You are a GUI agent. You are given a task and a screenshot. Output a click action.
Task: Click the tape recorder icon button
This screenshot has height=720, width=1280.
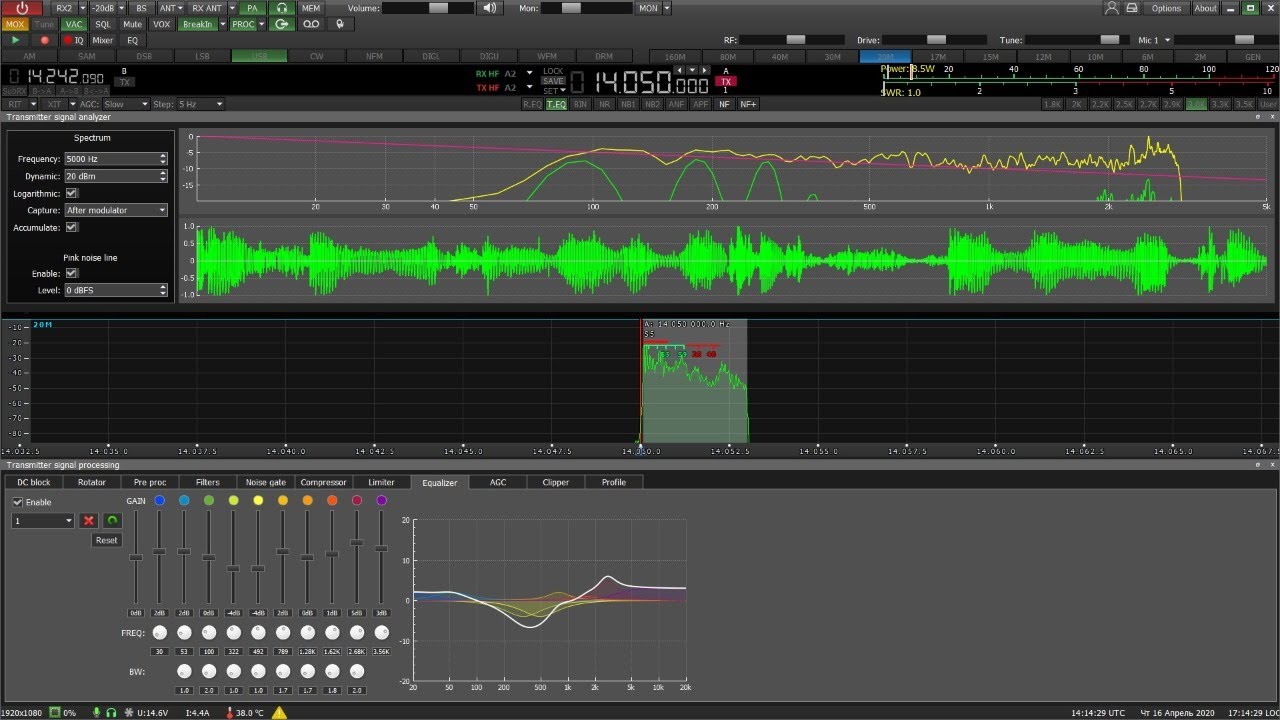pyautogui.click(x=311, y=24)
